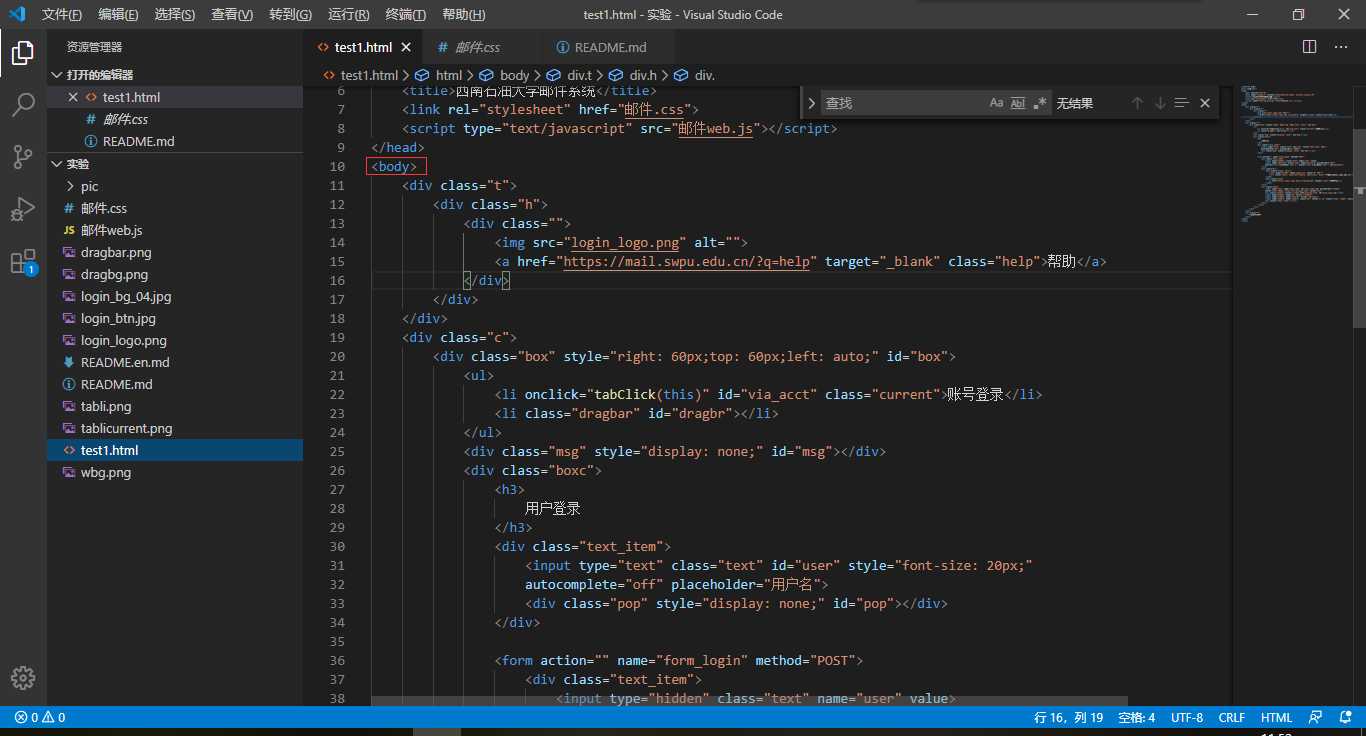
Task: Close test1.html in Open Editors
Action: click(72, 97)
